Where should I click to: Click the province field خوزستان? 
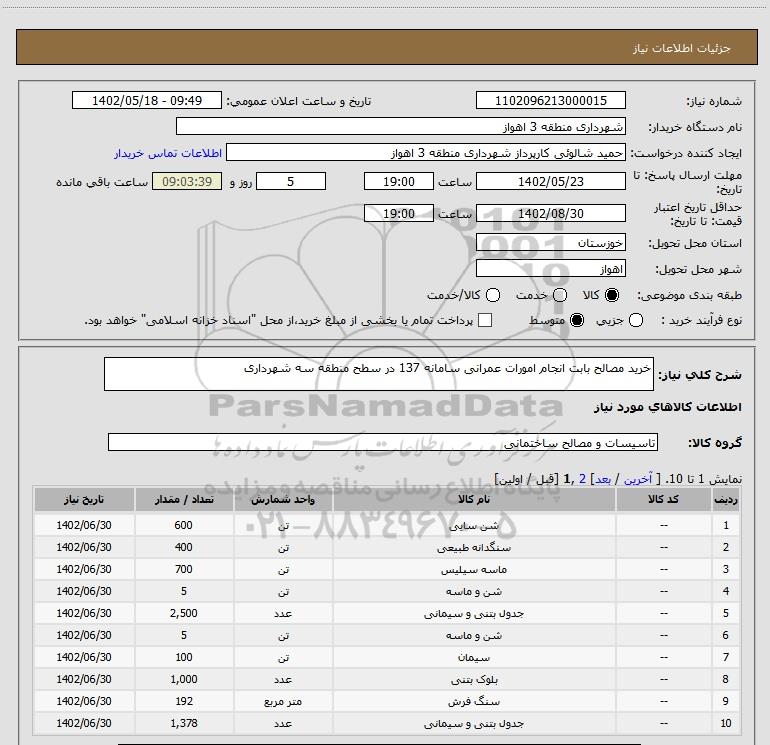(x=550, y=243)
